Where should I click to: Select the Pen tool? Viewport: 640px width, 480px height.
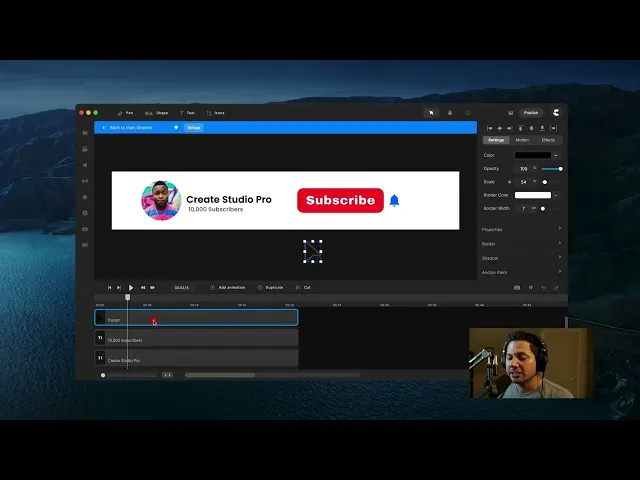tap(125, 113)
